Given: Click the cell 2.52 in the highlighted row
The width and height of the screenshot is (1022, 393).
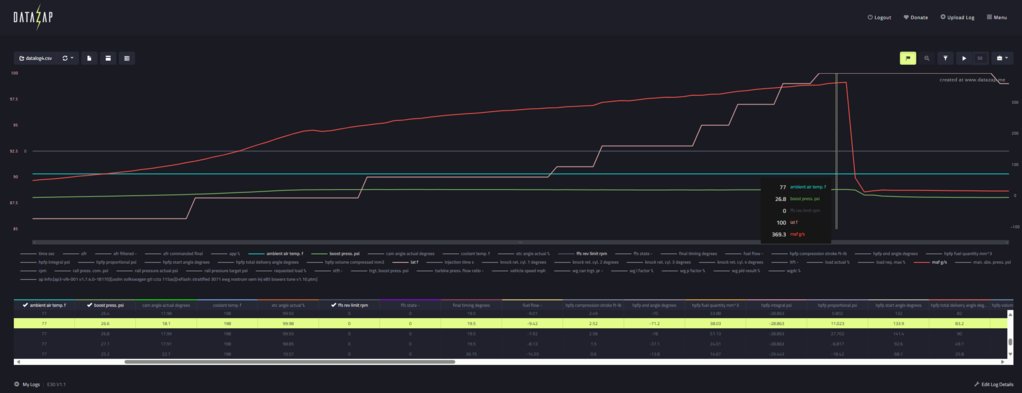Looking at the screenshot, I should 594,323.
